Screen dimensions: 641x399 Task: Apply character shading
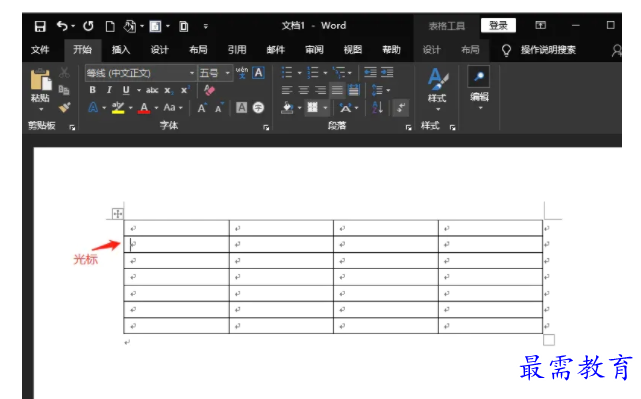[242, 108]
